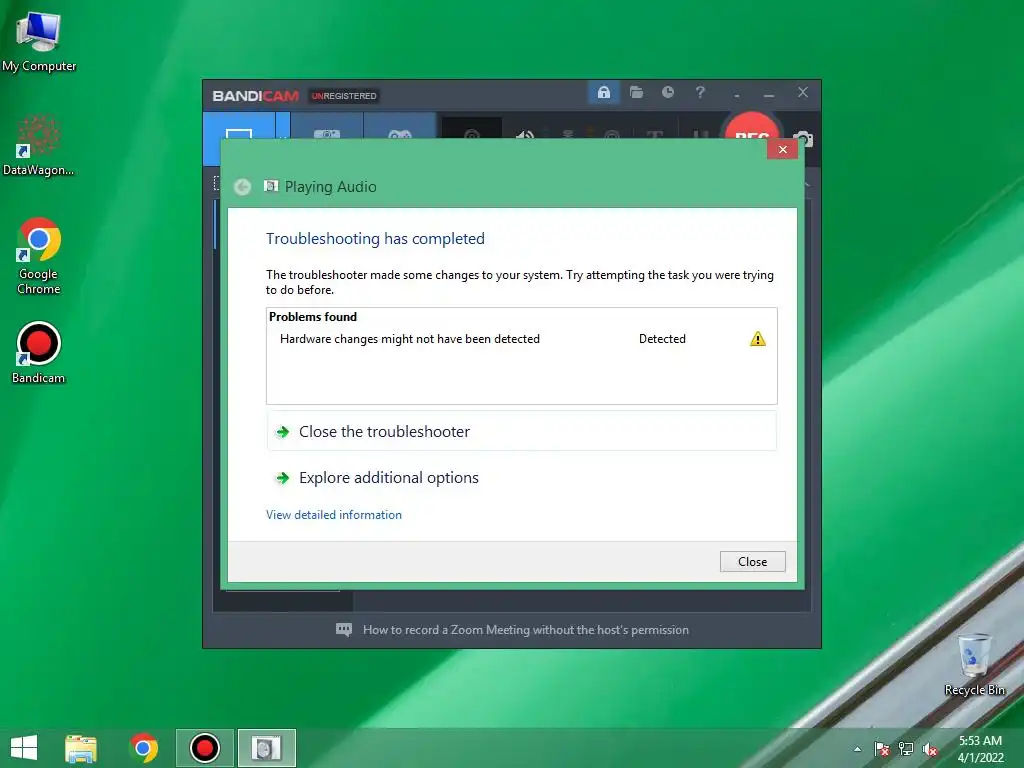Image resolution: width=1024 pixels, height=768 pixels.
Task: Click the warning icon next to Detected
Action: (x=758, y=339)
